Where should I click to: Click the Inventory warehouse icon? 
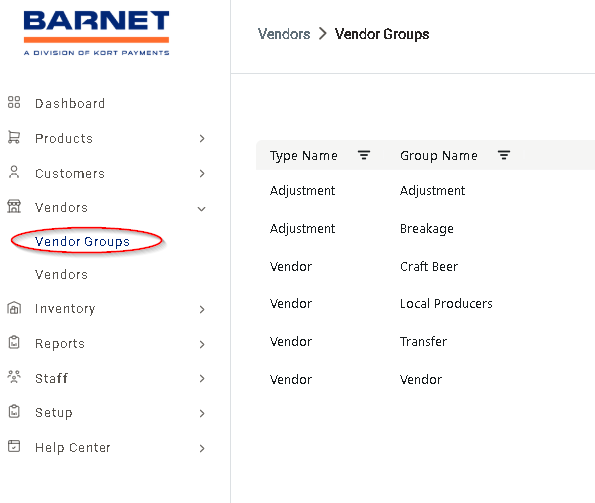click(x=14, y=308)
